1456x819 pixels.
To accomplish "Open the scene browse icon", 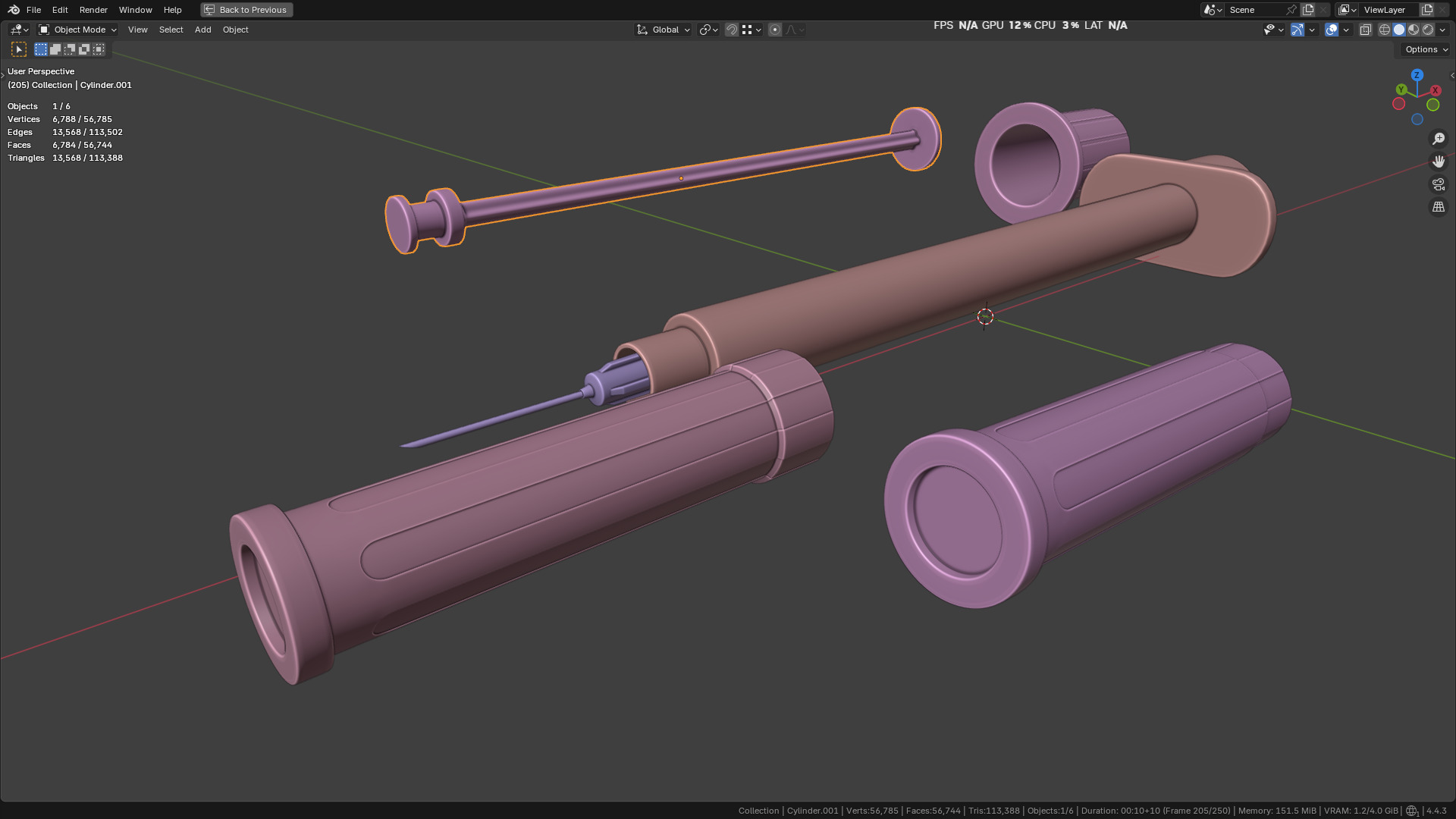I will click(x=1212, y=10).
